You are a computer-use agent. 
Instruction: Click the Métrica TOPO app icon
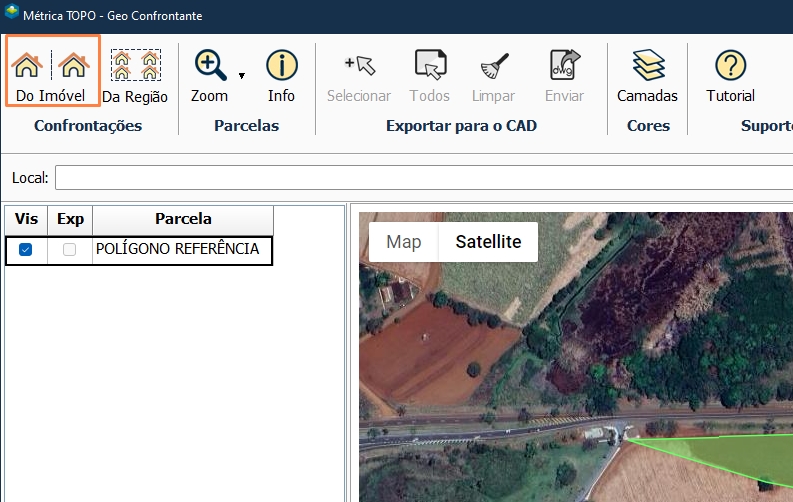(x=11, y=12)
